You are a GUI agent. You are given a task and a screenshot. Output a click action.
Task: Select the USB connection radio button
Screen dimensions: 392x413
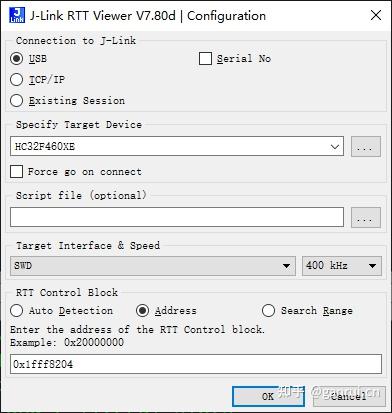16,59
